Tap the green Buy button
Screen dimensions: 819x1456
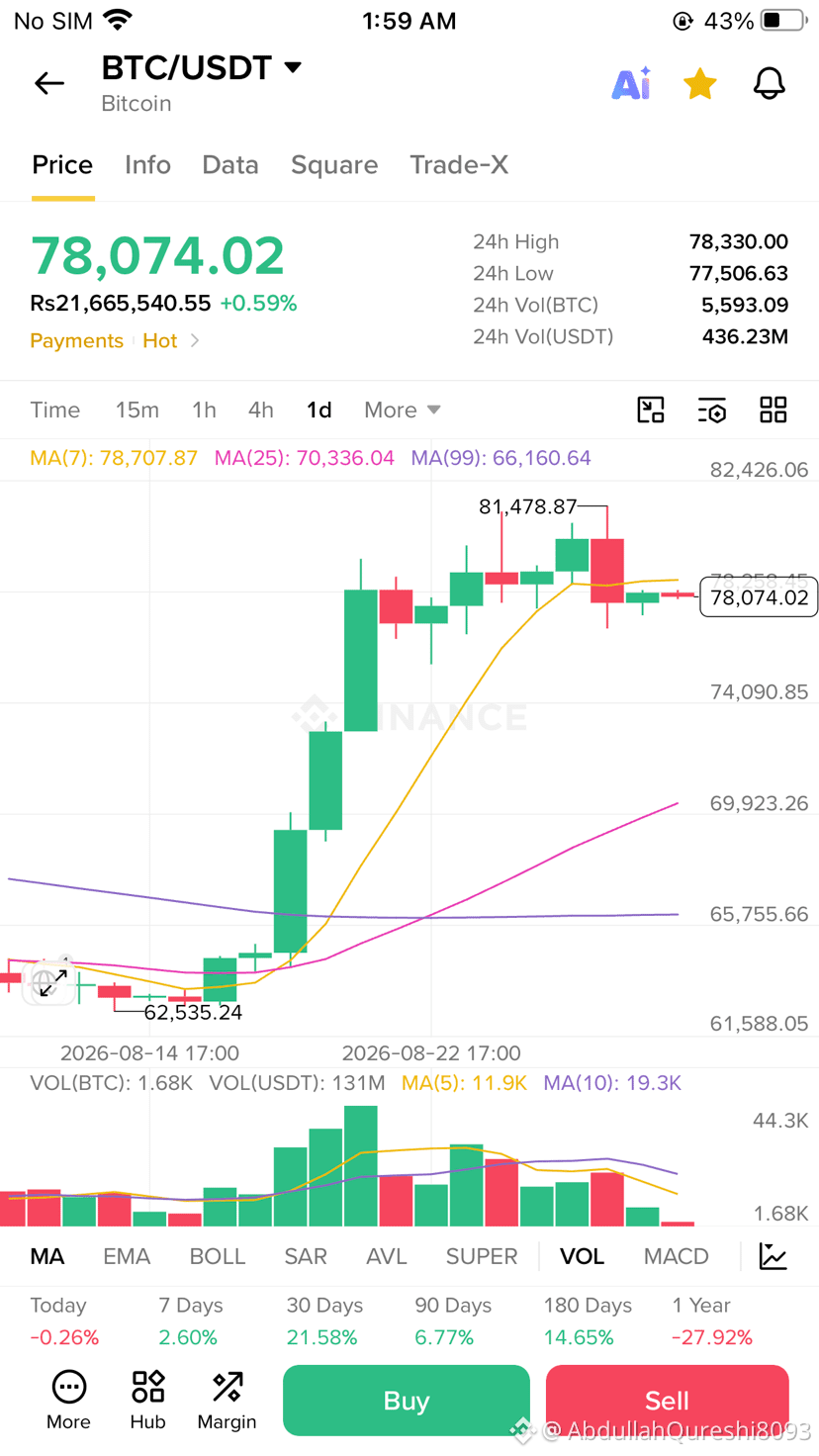click(407, 1401)
